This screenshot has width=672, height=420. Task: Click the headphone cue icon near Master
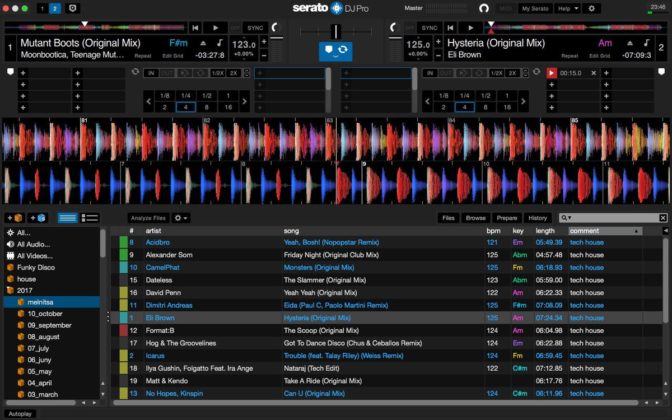tap(484, 8)
